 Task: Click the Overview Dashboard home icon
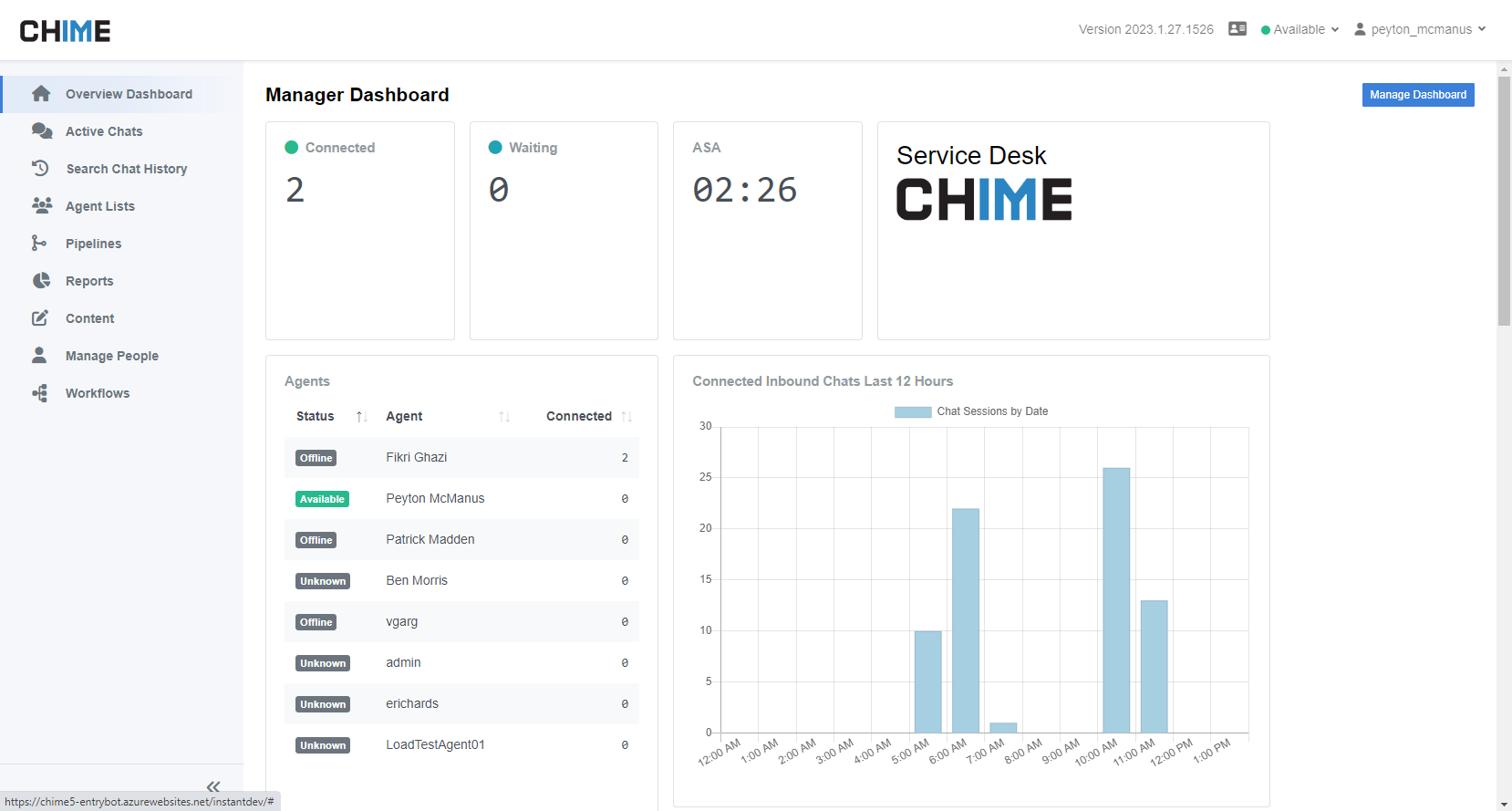pyautogui.click(x=41, y=94)
